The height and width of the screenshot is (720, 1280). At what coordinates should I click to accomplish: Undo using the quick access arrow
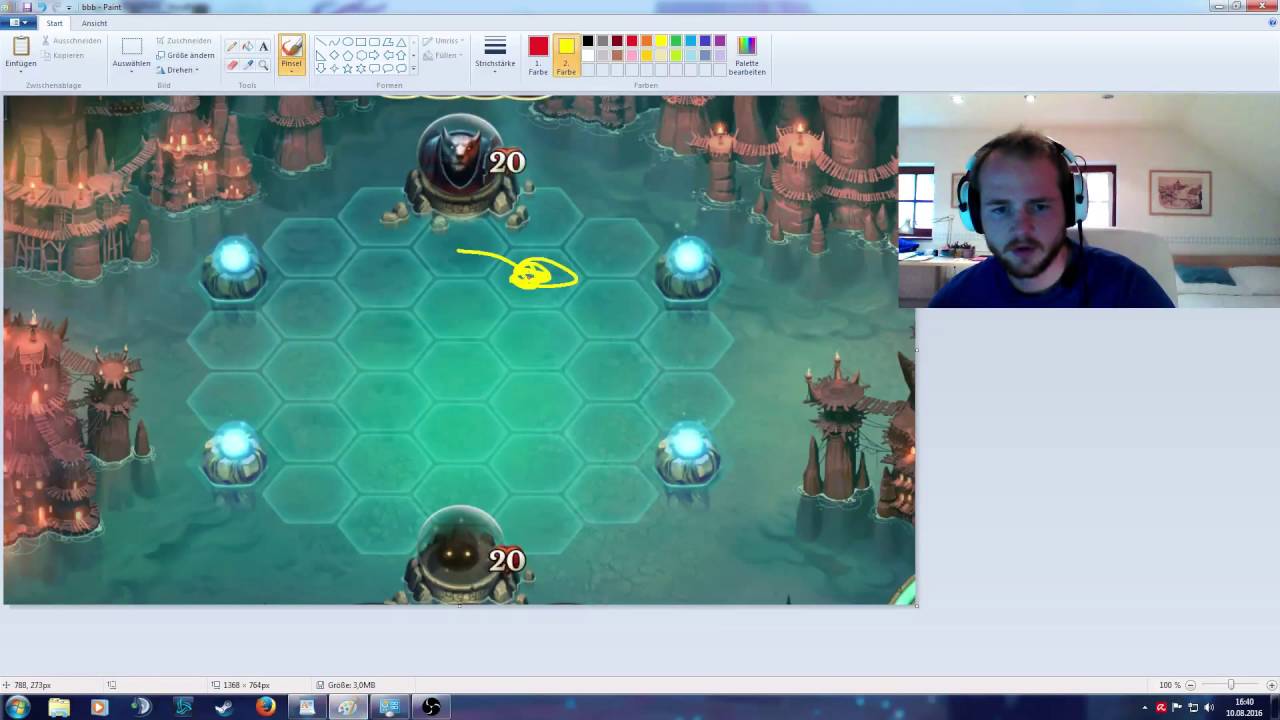point(42,7)
